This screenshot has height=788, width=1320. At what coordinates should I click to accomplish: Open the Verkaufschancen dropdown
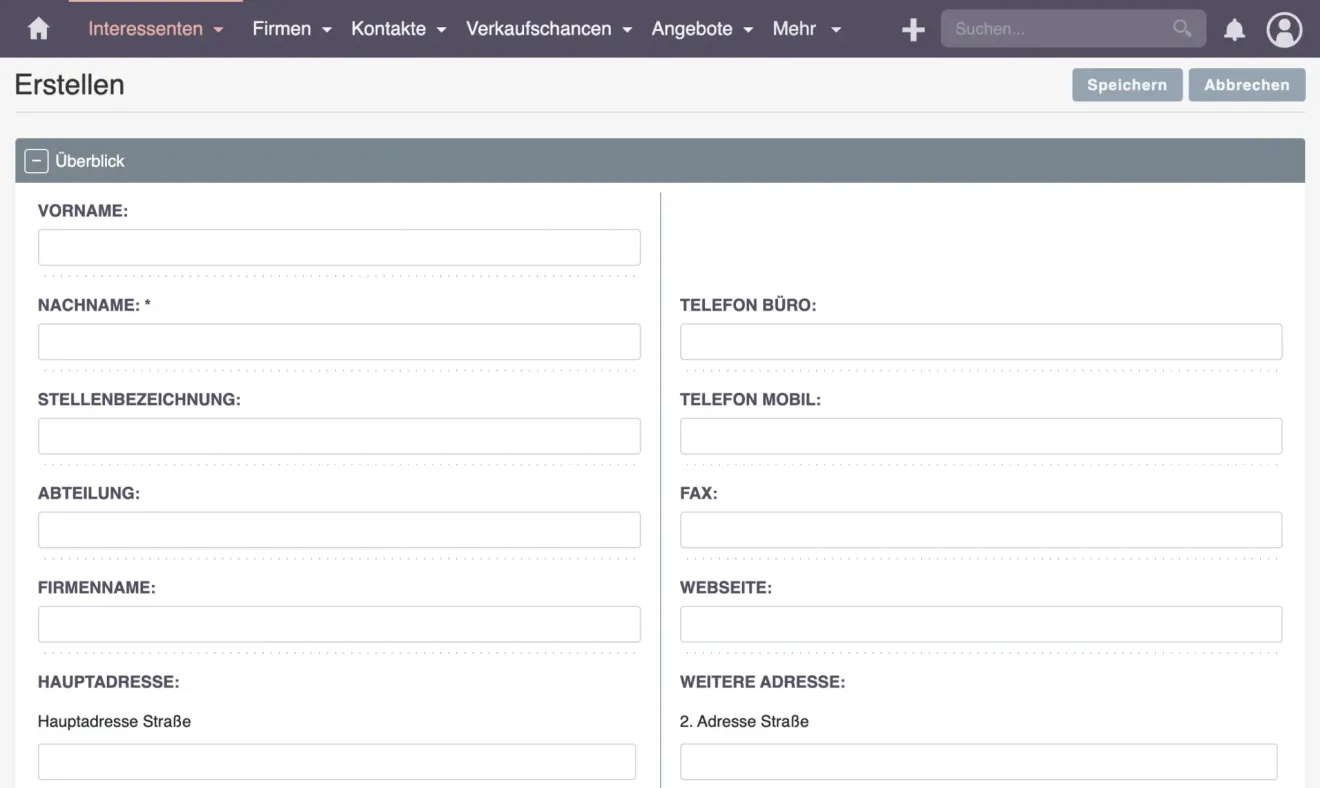627,30
